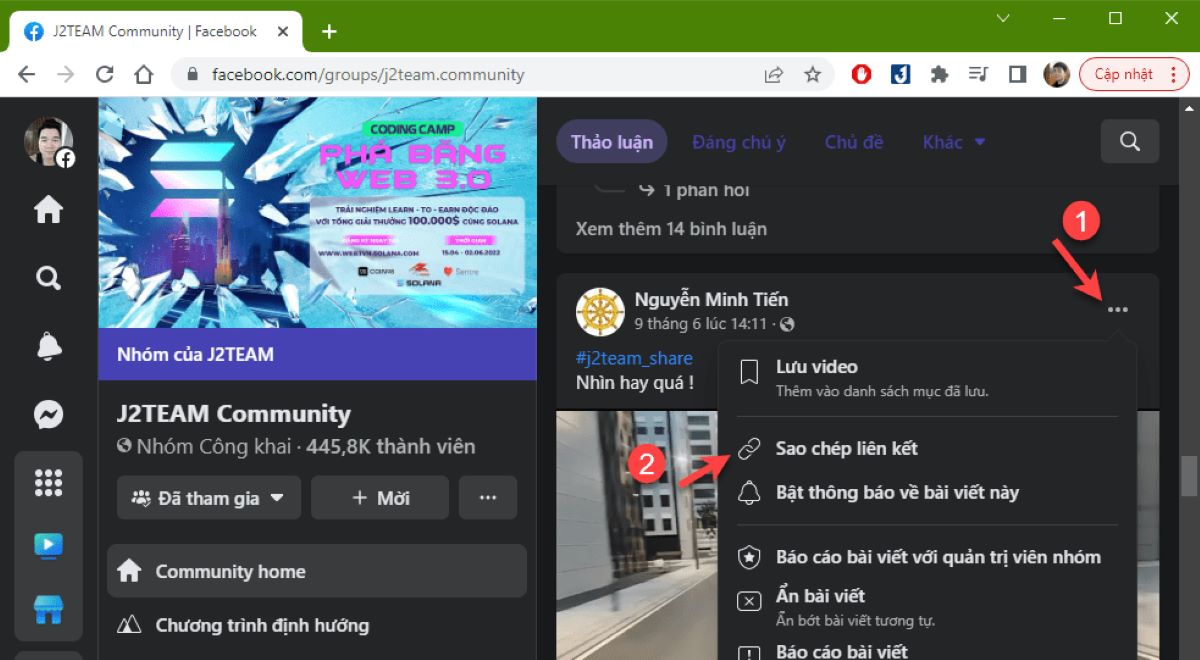This screenshot has width=1200, height=660.
Task: Click the browser home icon
Action: click(143, 74)
